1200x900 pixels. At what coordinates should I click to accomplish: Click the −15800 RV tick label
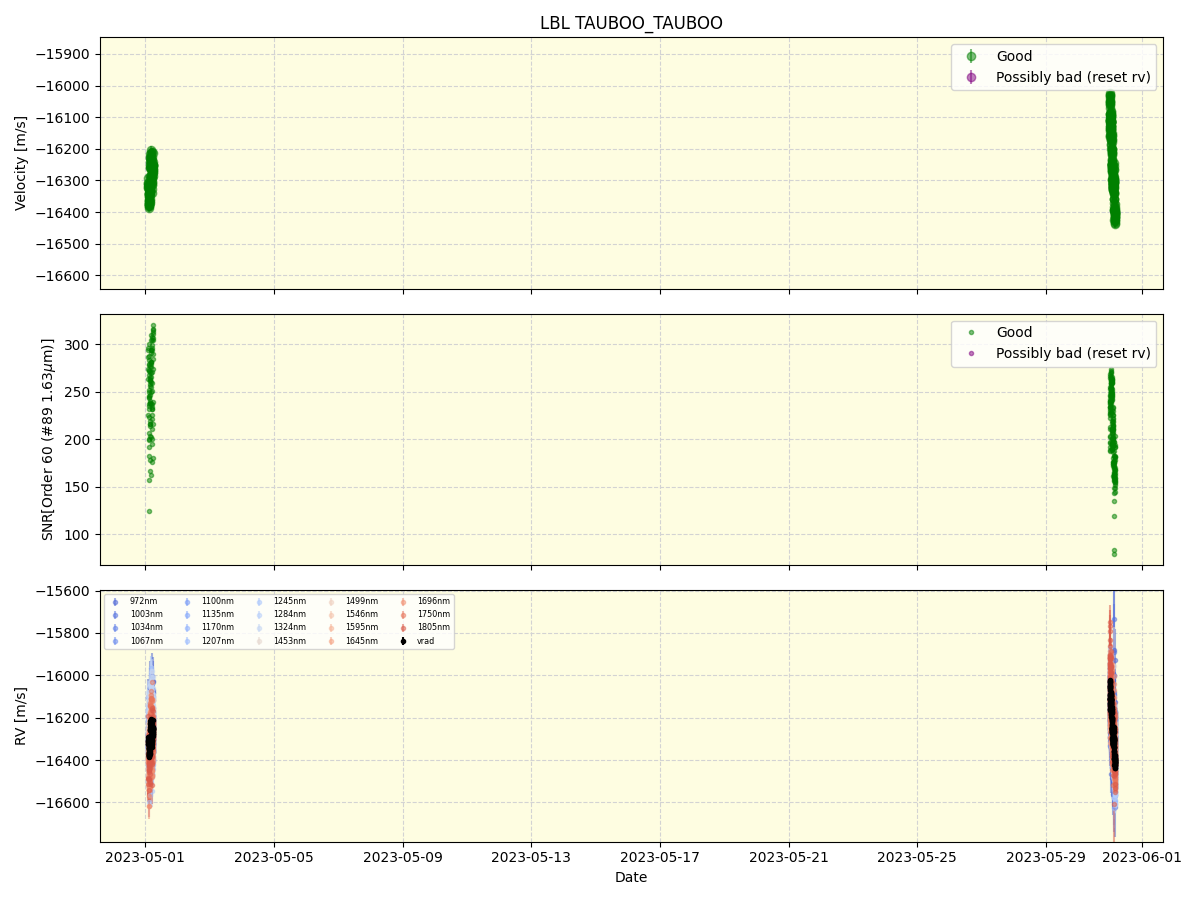pyautogui.click(x=64, y=633)
